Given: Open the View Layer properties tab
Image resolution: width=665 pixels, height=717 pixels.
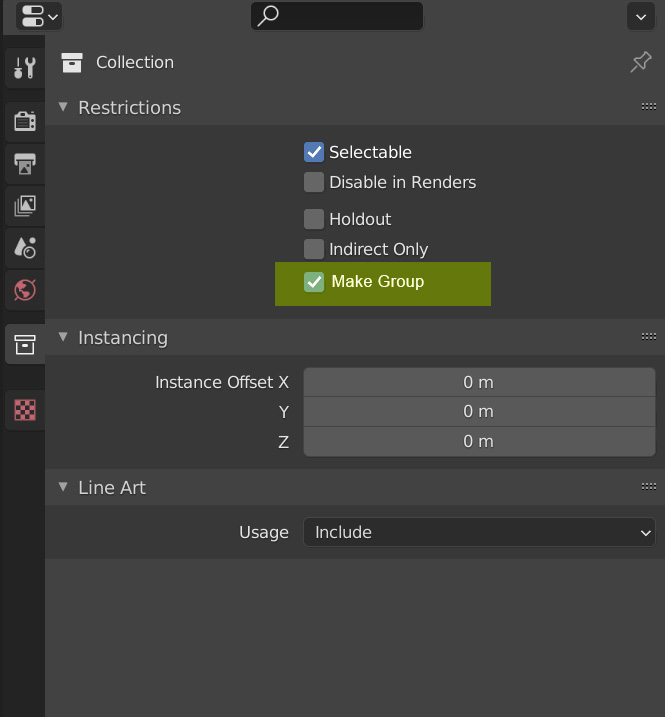Looking at the screenshot, I should [25, 206].
